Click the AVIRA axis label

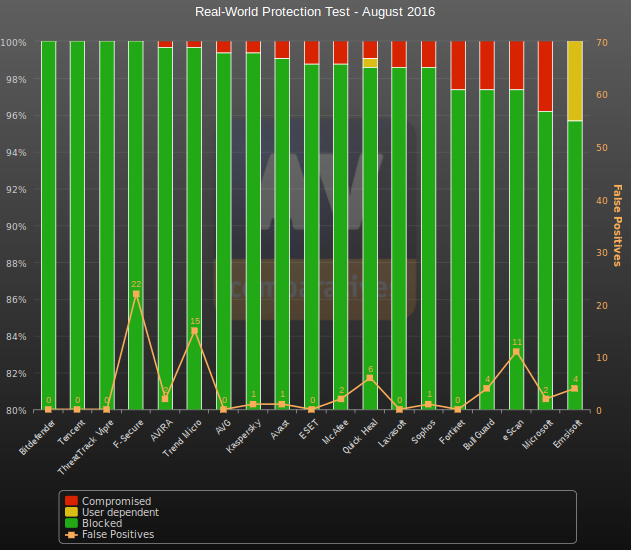tap(161, 430)
